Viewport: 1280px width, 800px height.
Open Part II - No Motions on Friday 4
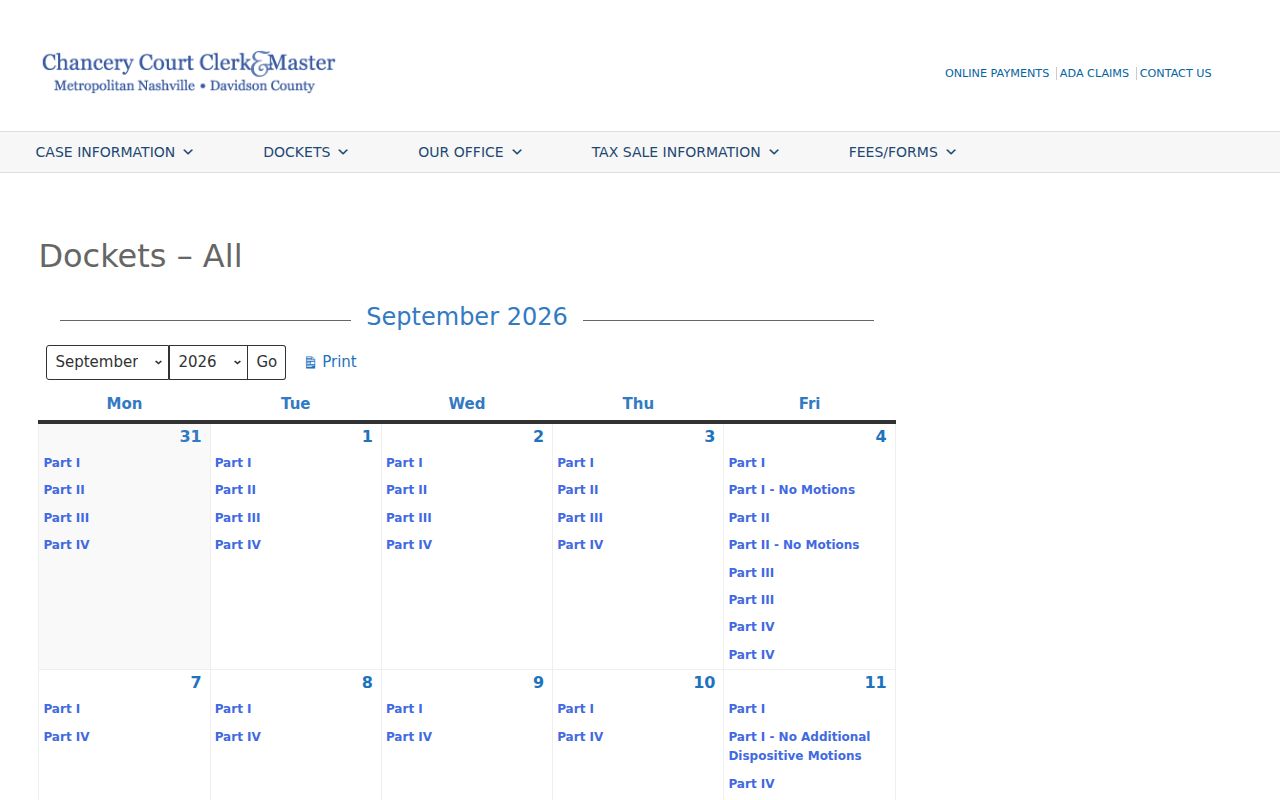[794, 545]
